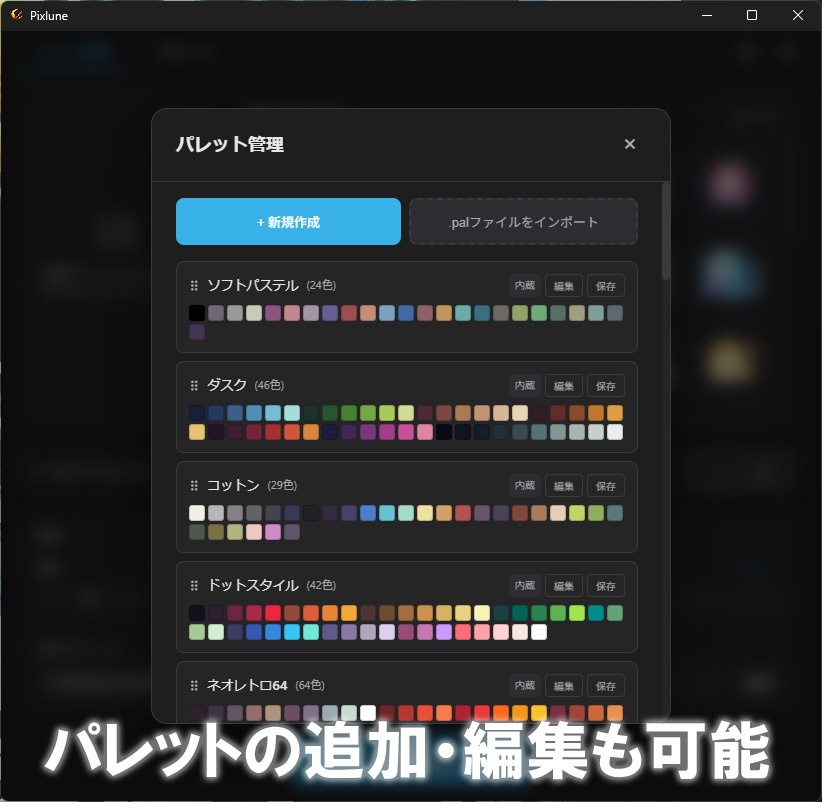
Task: Close the パレット管理 dialog
Action: [x=630, y=144]
